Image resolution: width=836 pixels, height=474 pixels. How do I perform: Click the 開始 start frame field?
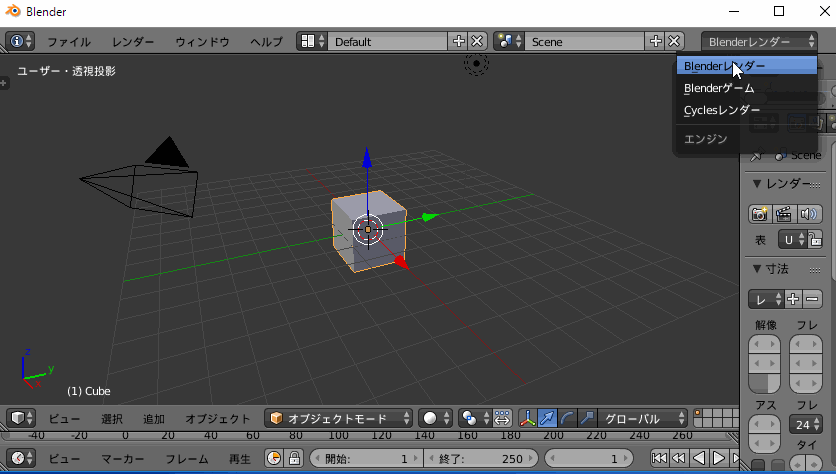[366, 458]
